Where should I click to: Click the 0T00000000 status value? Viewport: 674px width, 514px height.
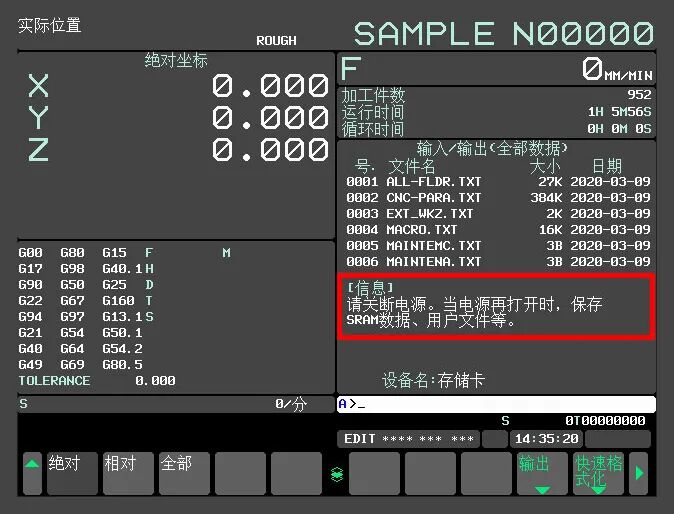click(x=605, y=421)
